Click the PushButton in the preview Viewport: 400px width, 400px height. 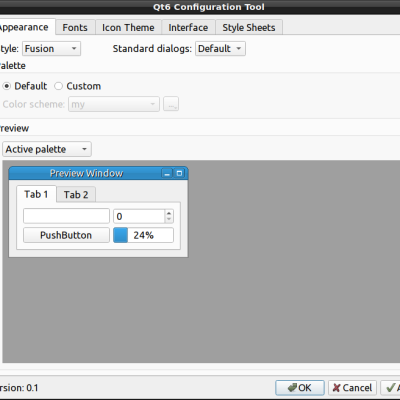66,235
